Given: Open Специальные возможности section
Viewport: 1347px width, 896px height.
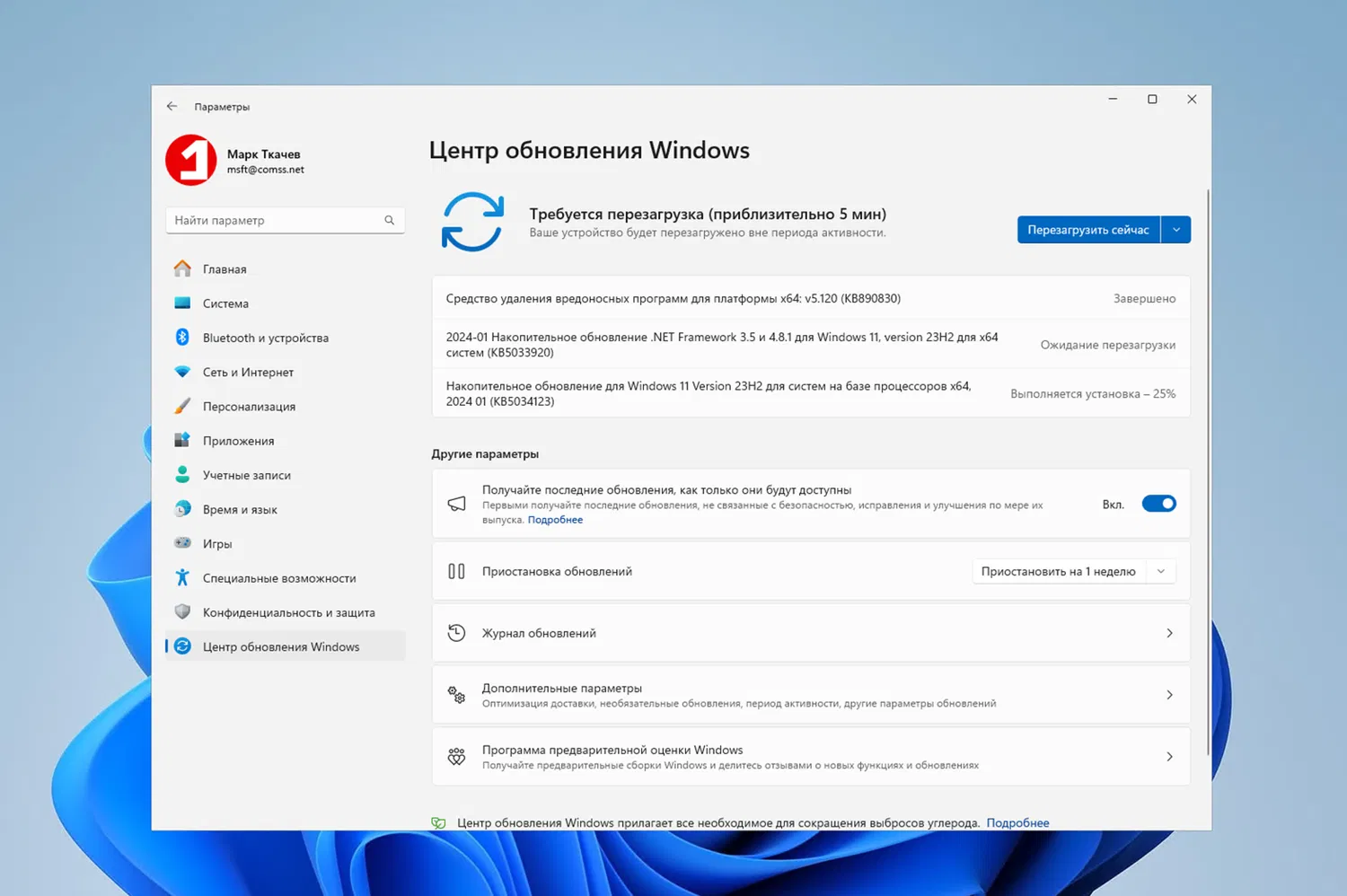Looking at the screenshot, I should point(286,577).
